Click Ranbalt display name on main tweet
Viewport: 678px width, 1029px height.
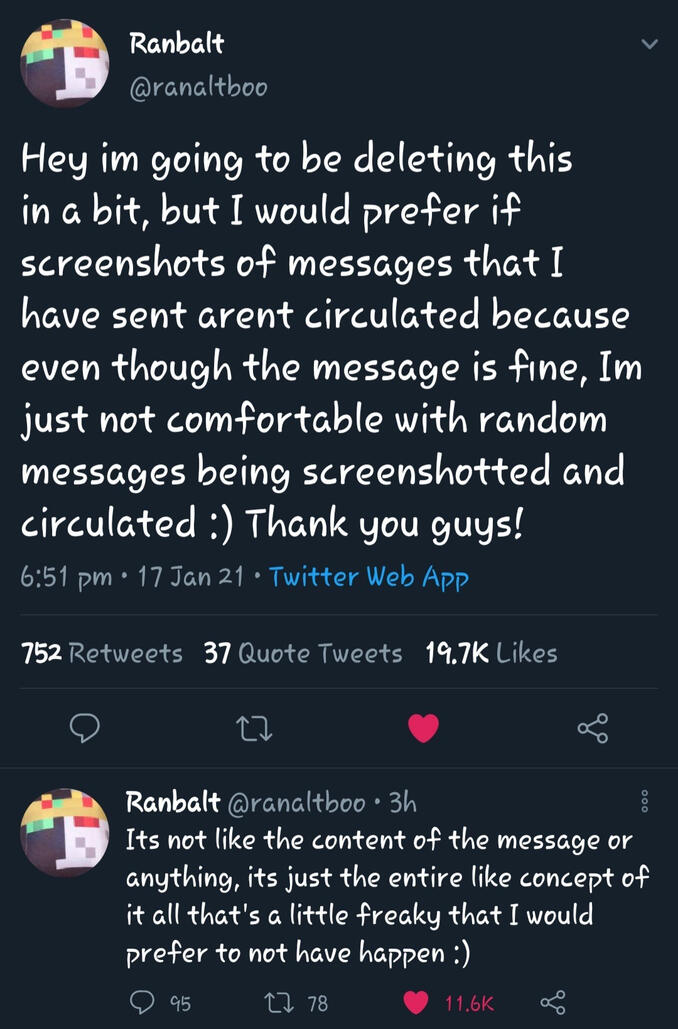[177, 44]
